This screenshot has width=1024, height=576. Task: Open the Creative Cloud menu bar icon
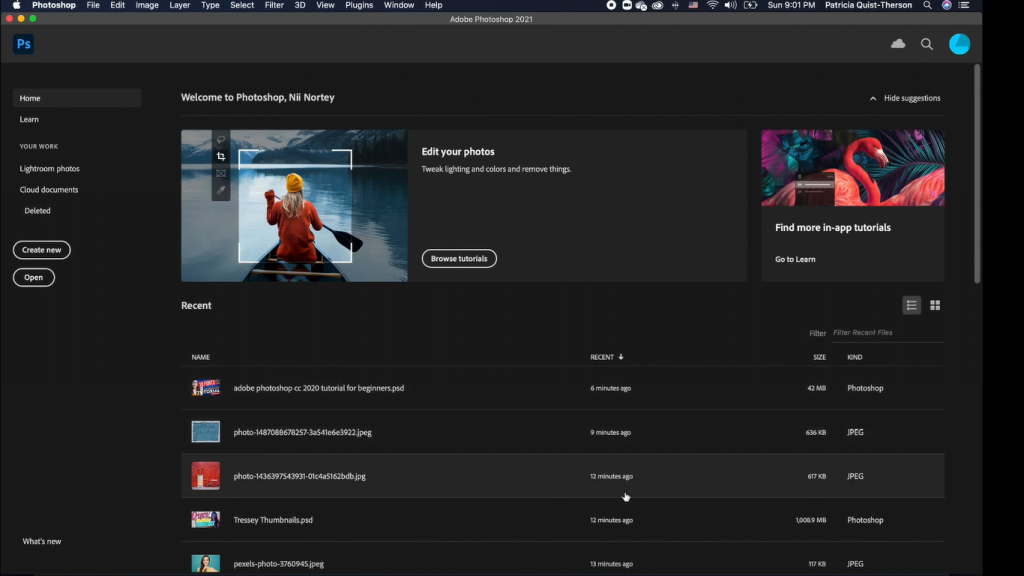tap(658, 5)
